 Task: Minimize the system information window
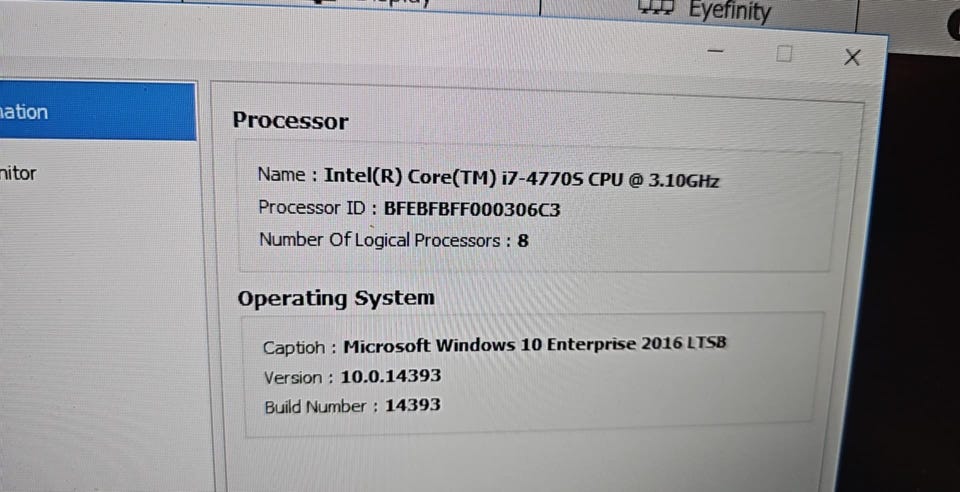(x=715, y=50)
